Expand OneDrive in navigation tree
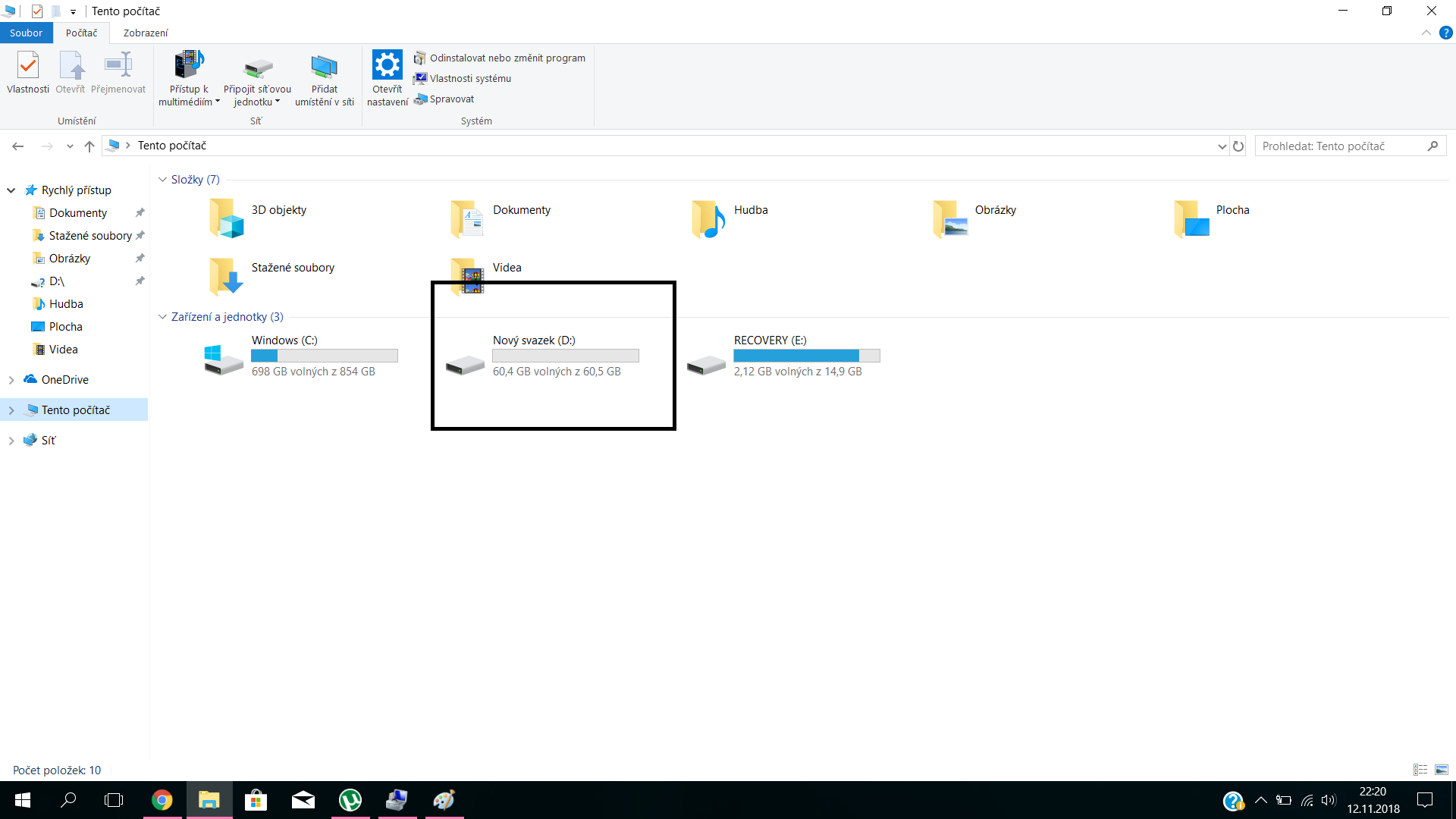This screenshot has height=819, width=1456. pyautogui.click(x=11, y=380)
